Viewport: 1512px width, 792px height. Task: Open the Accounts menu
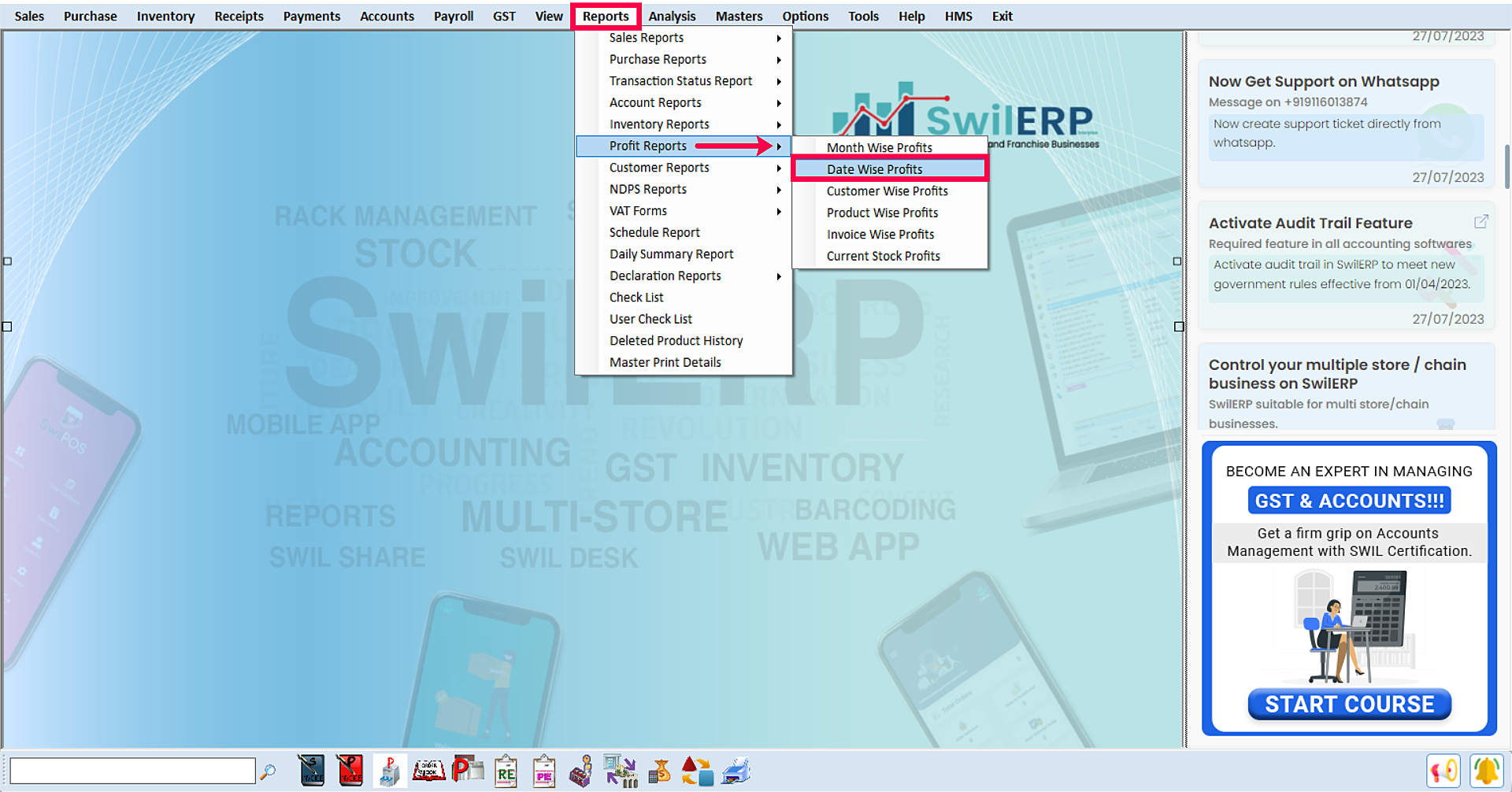(x=387, y=16)
